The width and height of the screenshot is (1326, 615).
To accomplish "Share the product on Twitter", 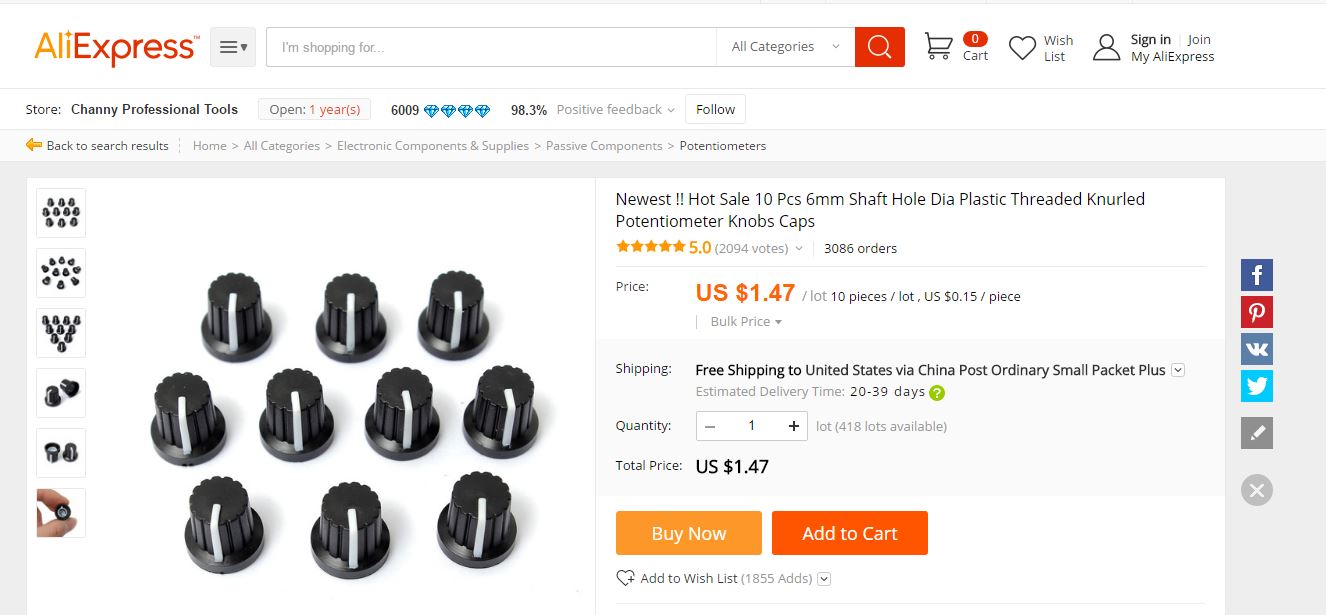I will coord(1256,386).
